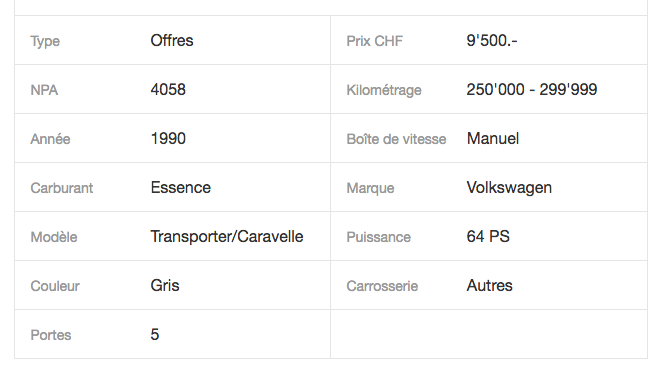Click the Essence fuel value
Viewport: 660px width, 389px height.
pos(181,188)
